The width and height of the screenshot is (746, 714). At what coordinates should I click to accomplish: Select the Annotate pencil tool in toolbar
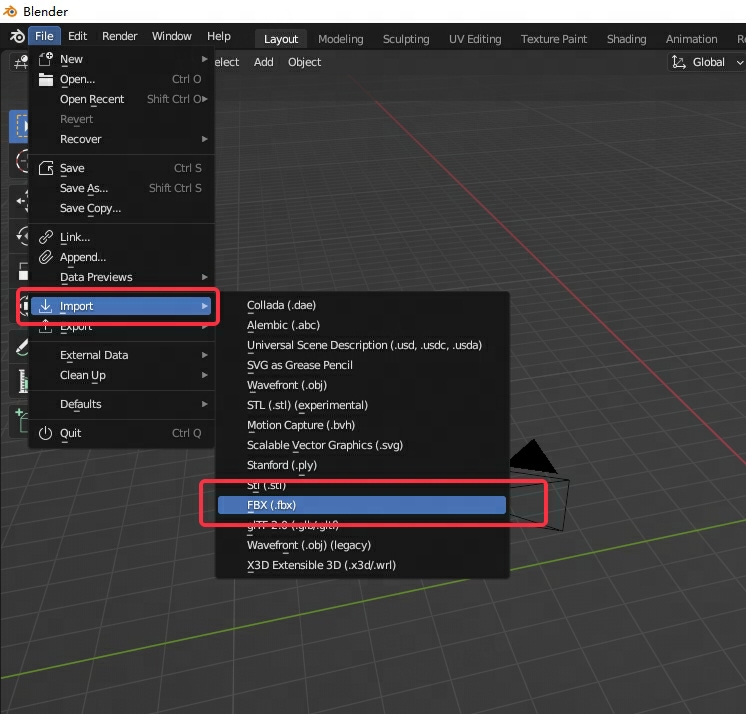(21, 347)
